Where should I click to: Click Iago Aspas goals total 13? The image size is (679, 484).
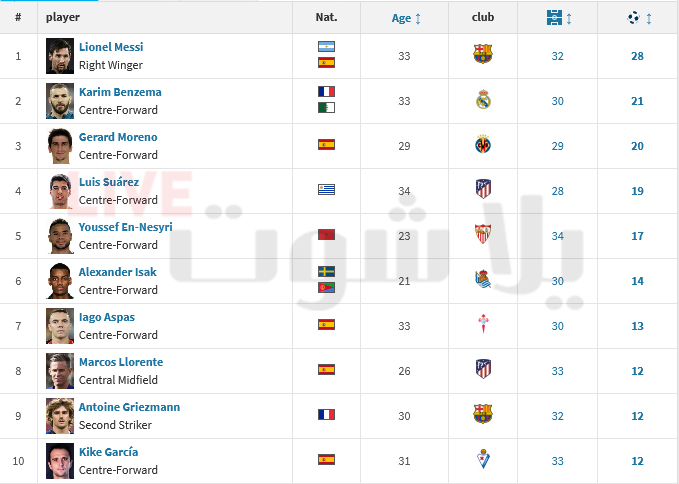[x=637, y=326]
